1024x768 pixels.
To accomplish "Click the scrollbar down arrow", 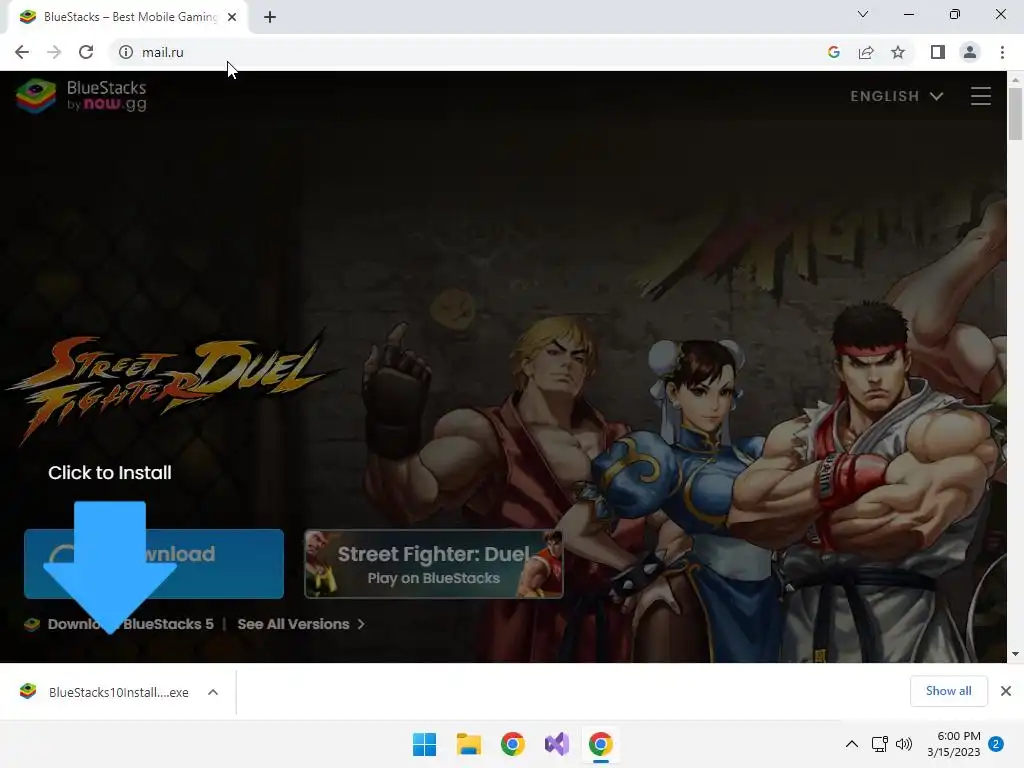I will click(x=1015, y=654).
